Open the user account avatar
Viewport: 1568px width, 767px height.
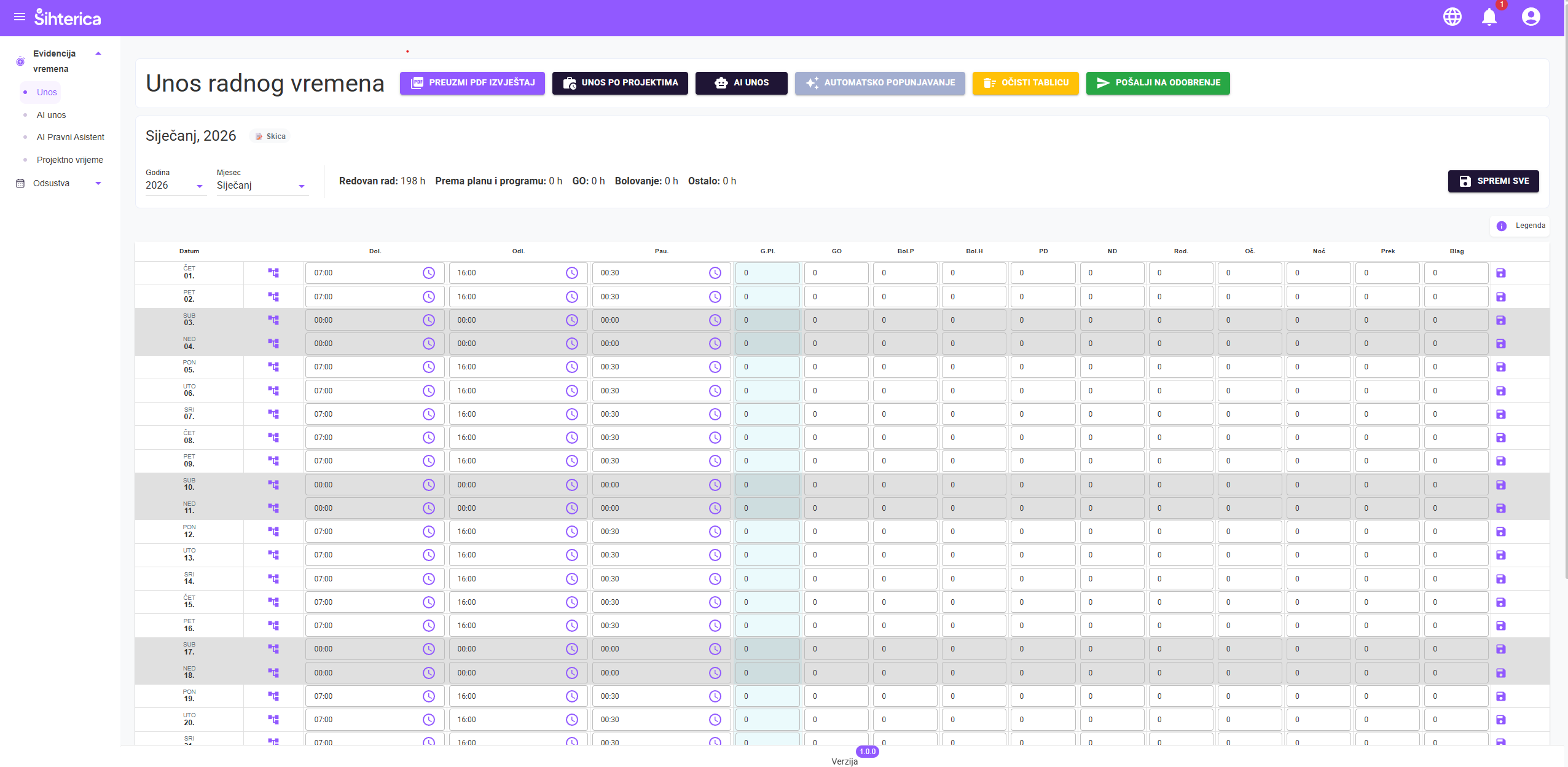tap(1531, 17)
